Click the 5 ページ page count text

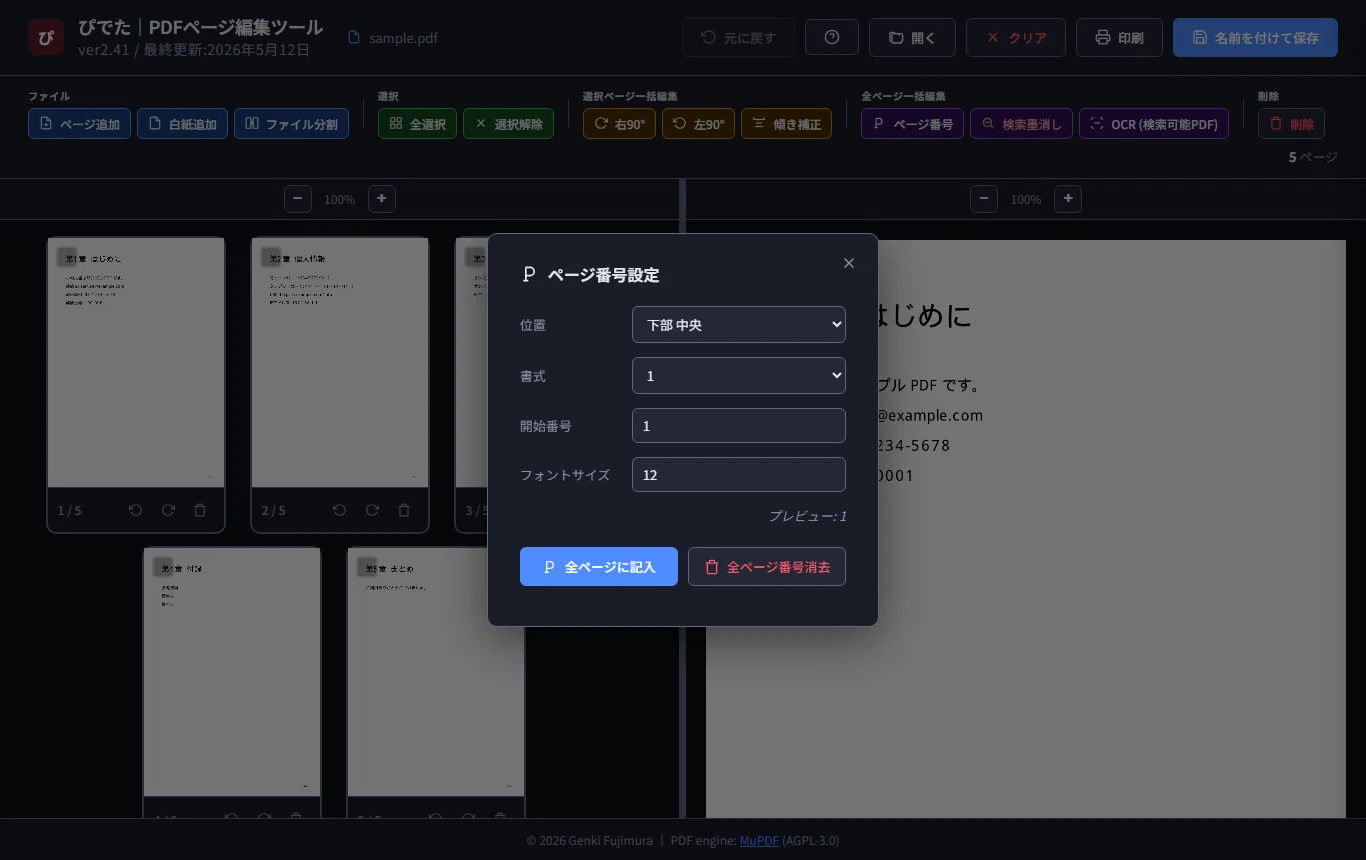coord(1313,157)
